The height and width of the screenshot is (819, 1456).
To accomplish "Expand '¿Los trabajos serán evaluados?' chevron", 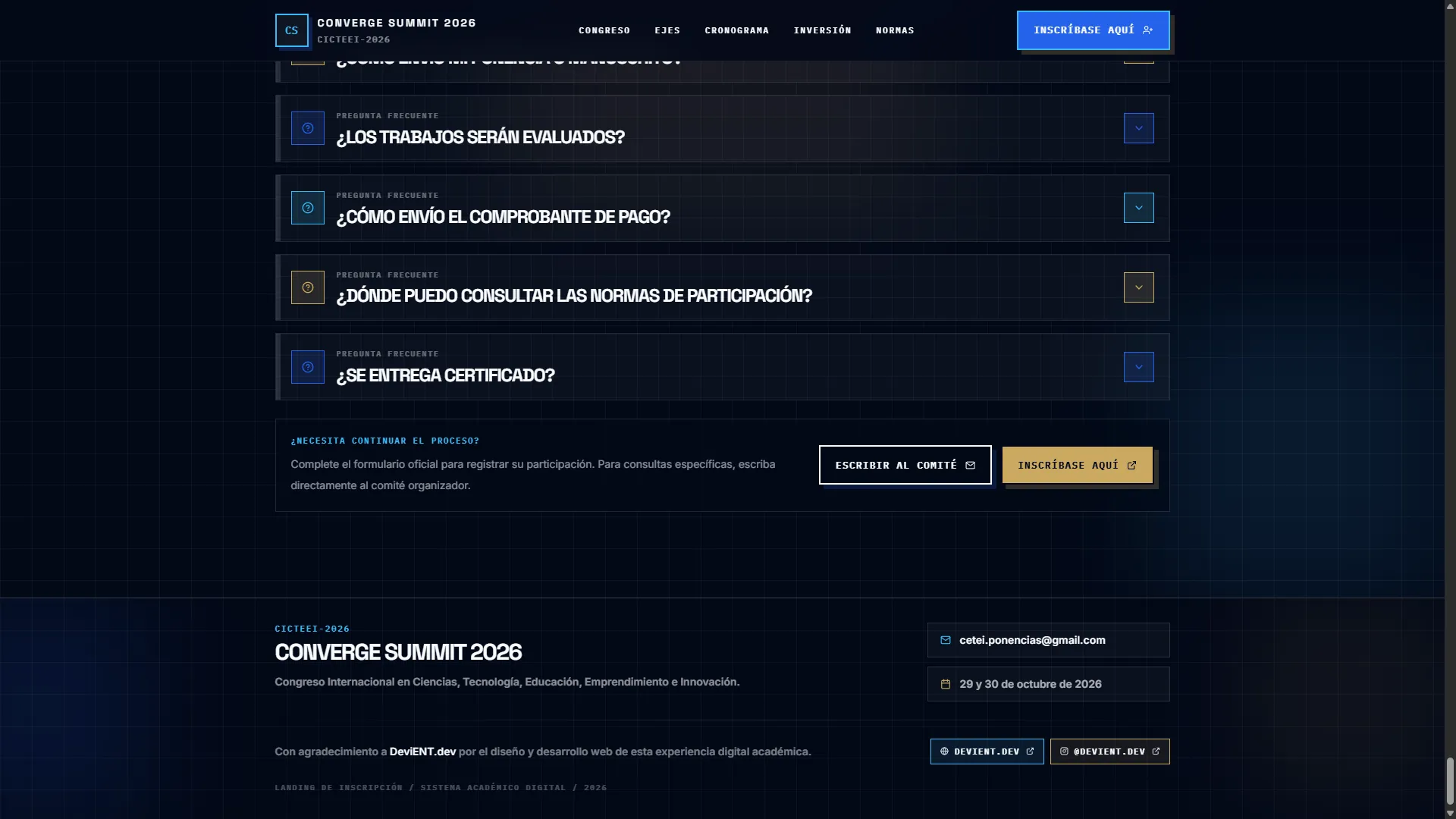I will 1138,128.
